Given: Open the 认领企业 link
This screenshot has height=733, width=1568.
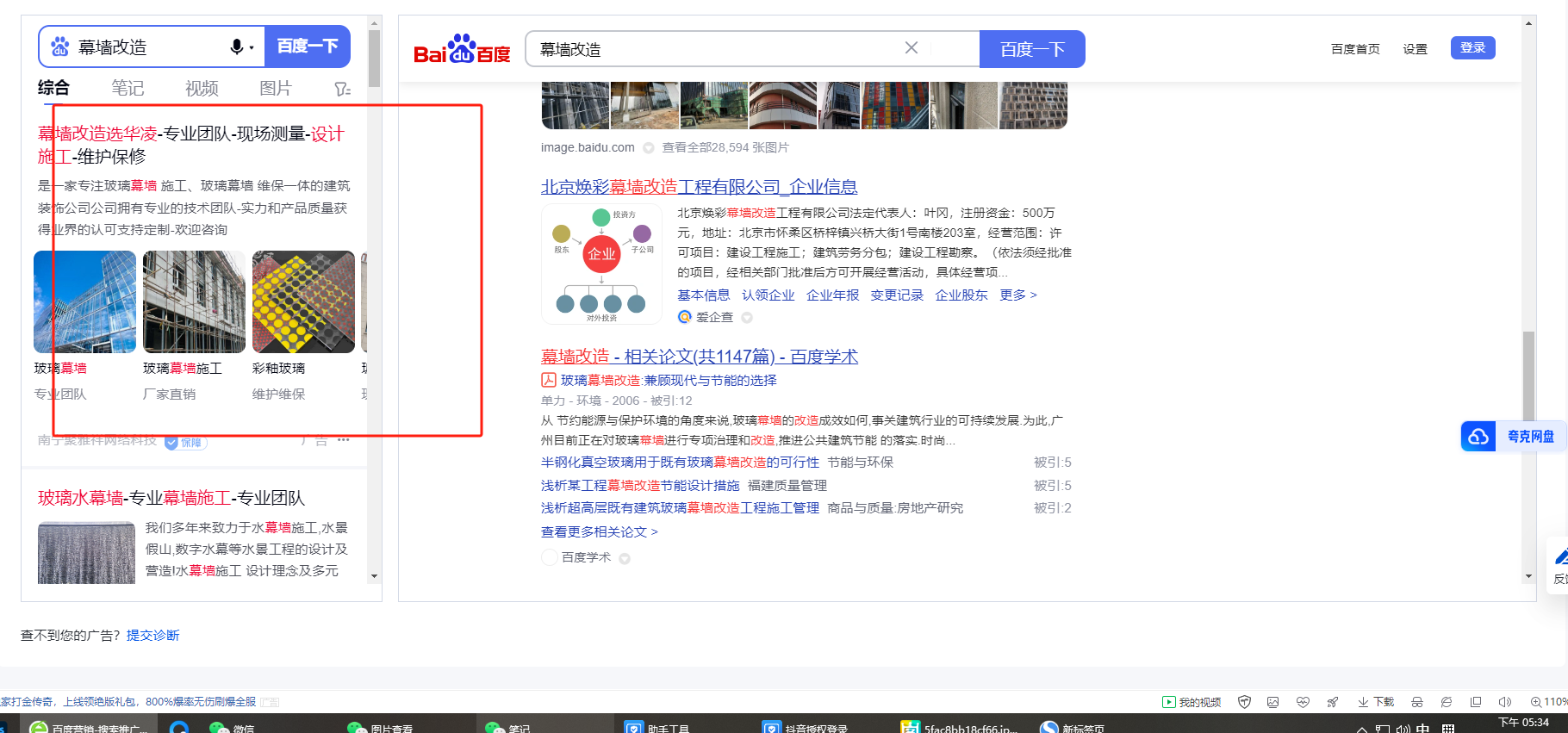Looking at the screenshot, I should pyautogui.click(x=768, y=295).
